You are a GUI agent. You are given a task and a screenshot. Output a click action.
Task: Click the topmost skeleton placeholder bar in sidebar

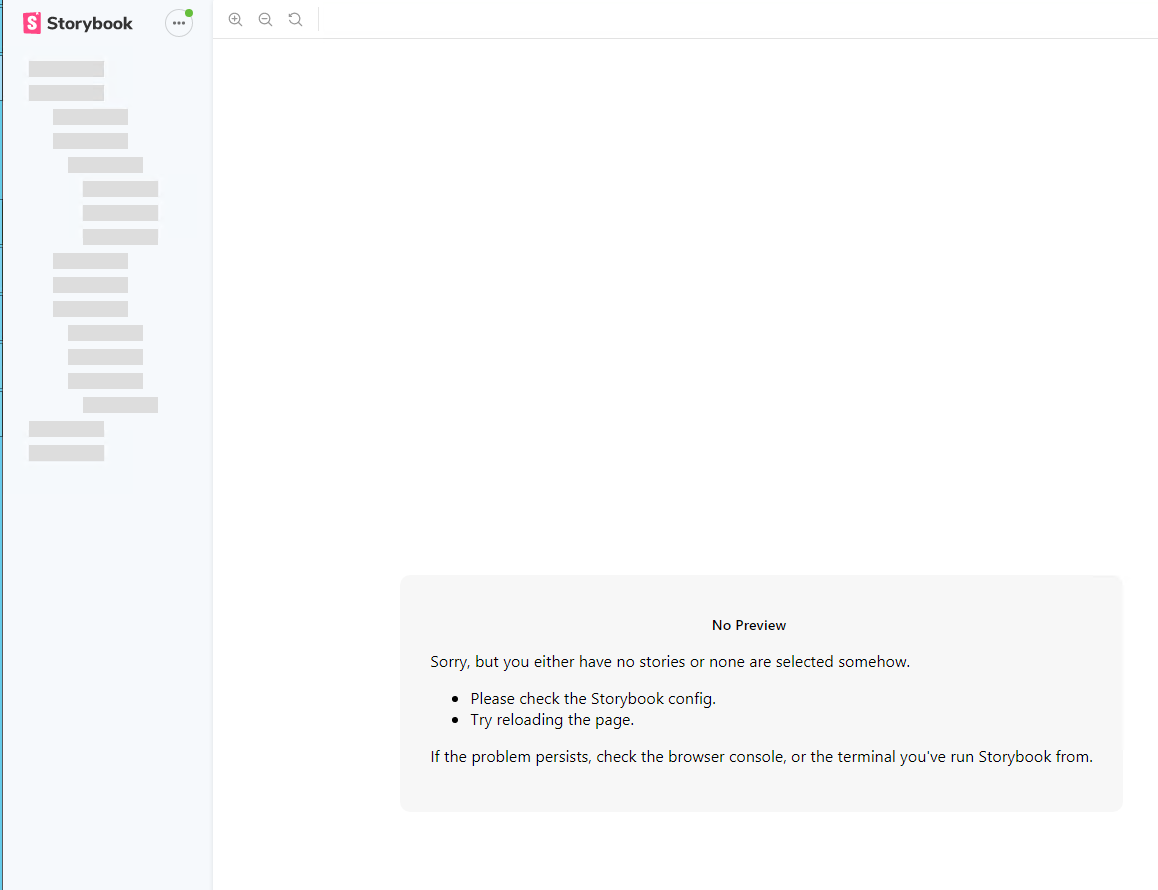(66, 68)
